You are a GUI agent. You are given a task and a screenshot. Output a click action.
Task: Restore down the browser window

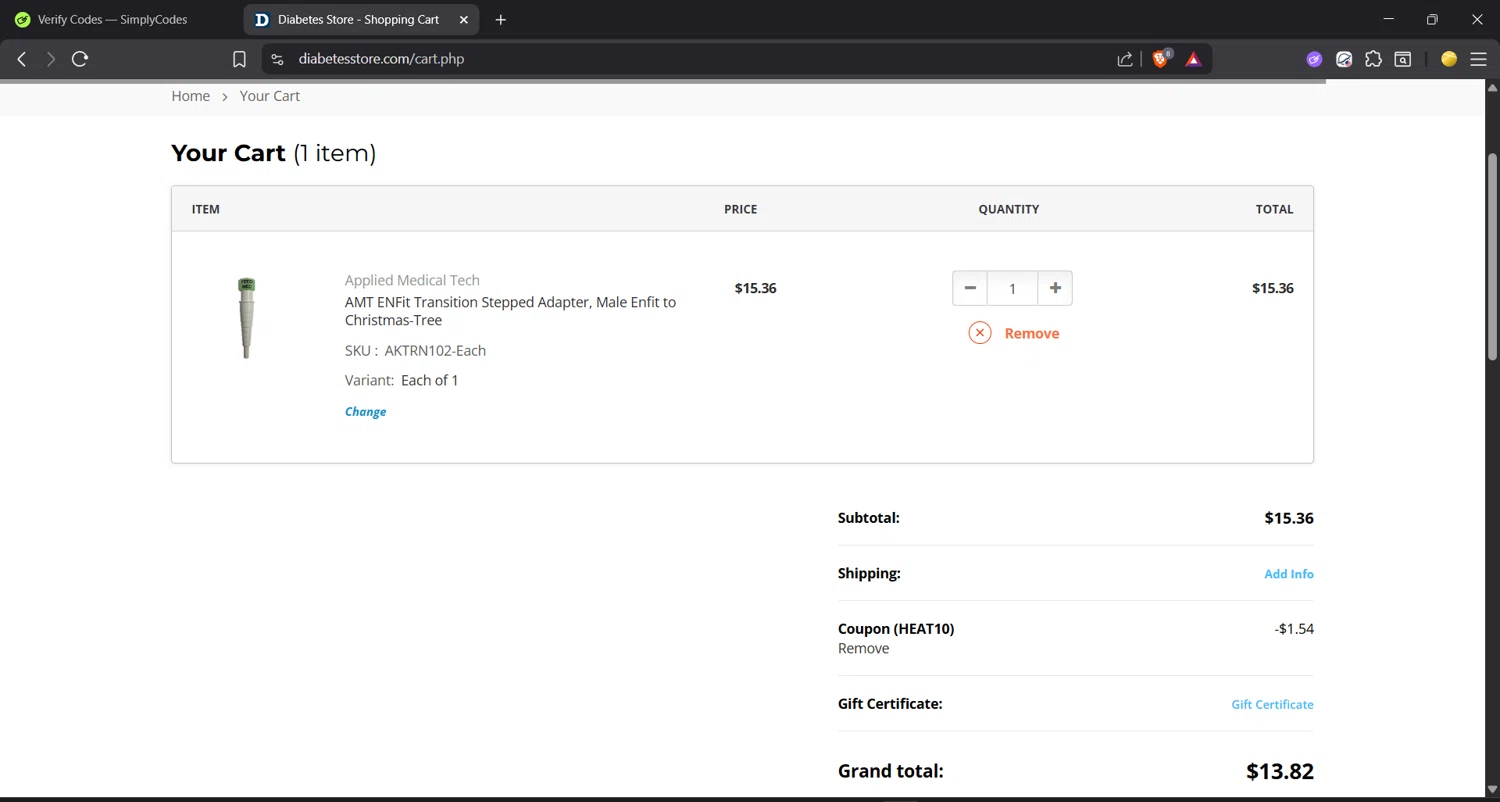pos(1432,20)
